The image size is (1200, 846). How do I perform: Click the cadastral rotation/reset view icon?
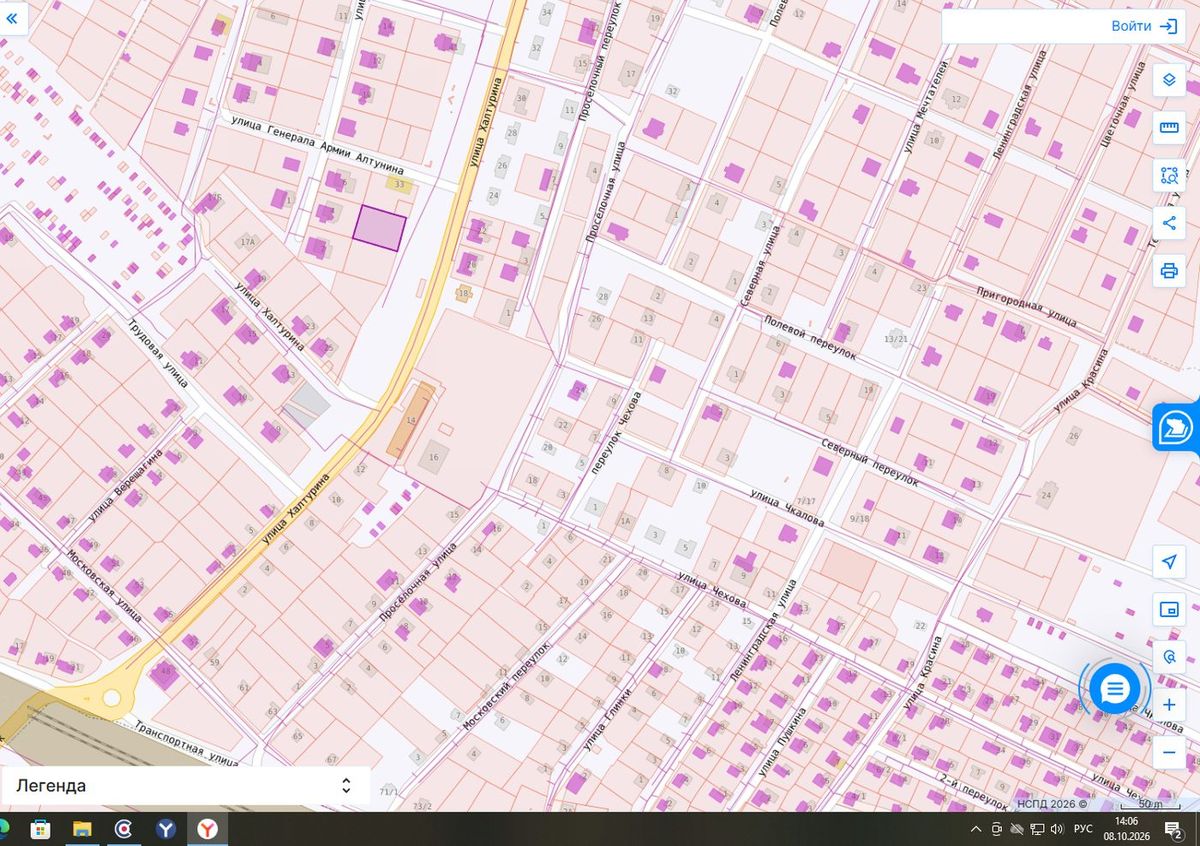(1169, 657)
